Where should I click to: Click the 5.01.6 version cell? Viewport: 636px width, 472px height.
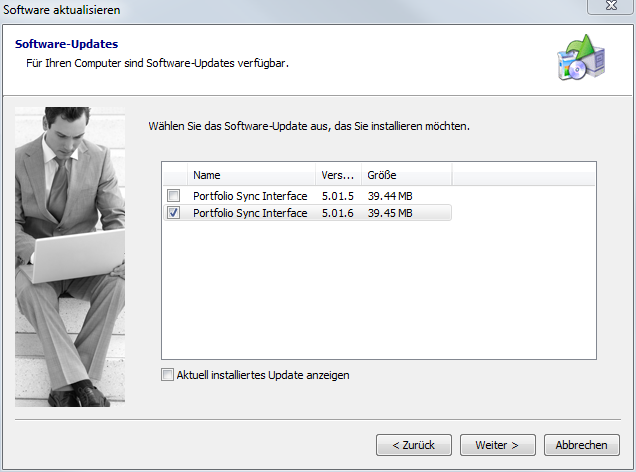[x=337, y=213]
